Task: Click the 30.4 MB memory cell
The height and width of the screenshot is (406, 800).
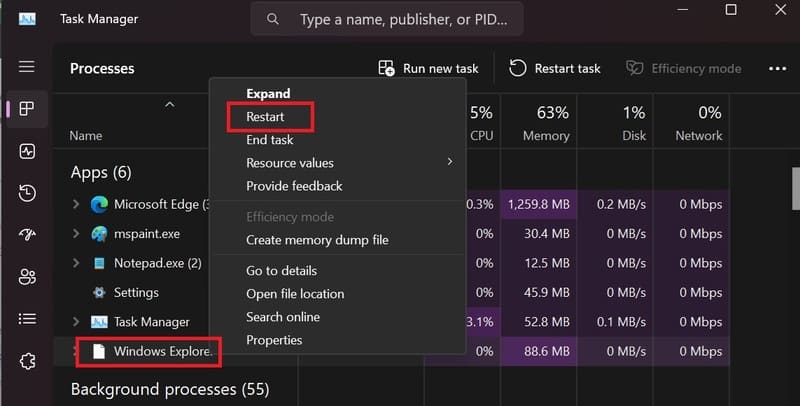Action: (x=538, y=234)
